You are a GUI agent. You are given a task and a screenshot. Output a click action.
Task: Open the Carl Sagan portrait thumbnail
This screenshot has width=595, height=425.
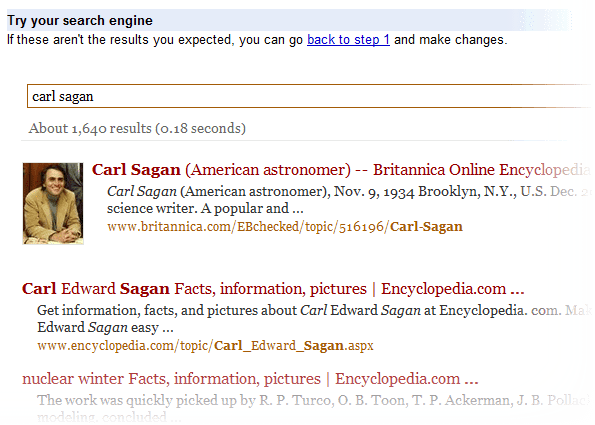pos(53,203)
